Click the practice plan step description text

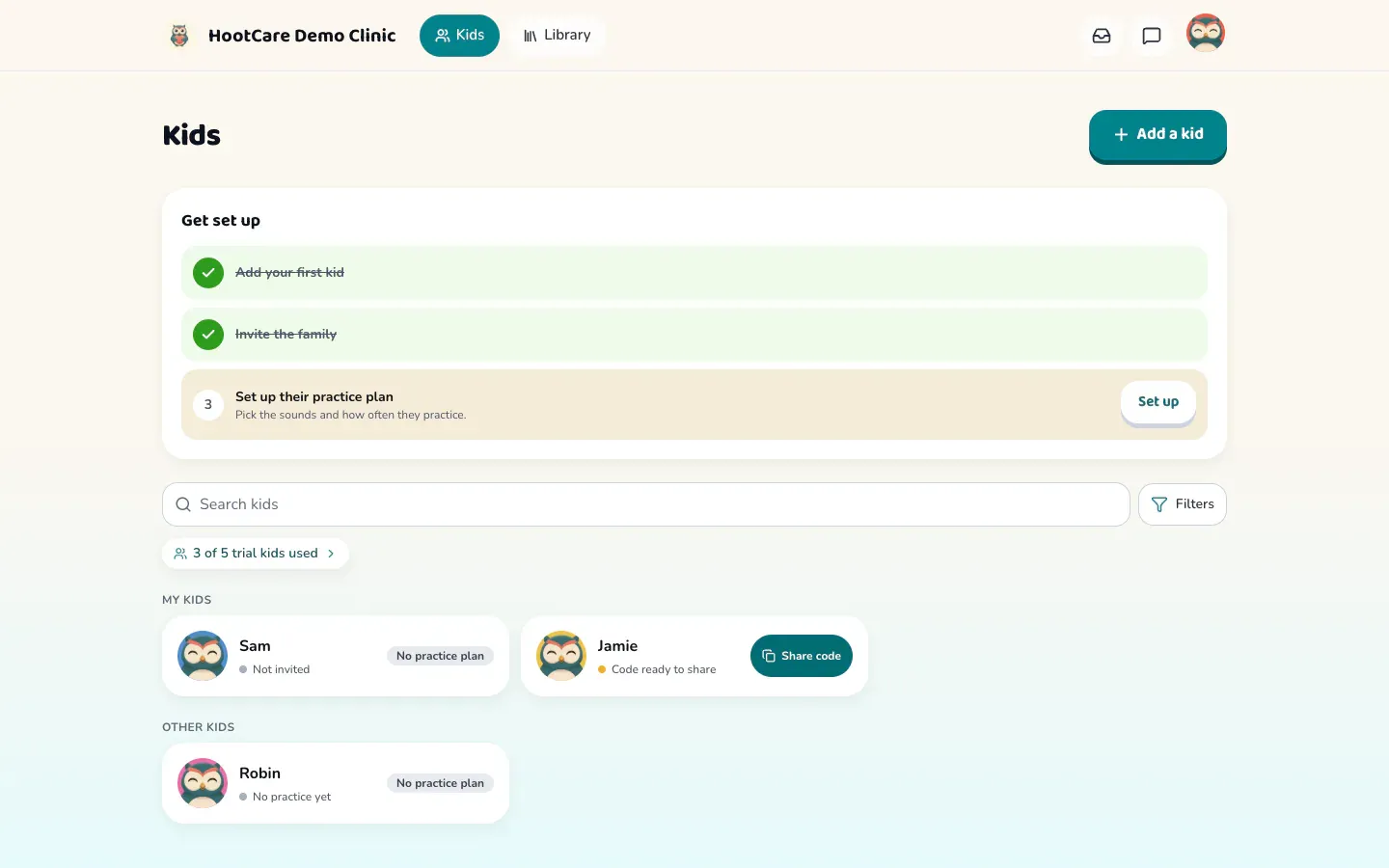(351, 416)
